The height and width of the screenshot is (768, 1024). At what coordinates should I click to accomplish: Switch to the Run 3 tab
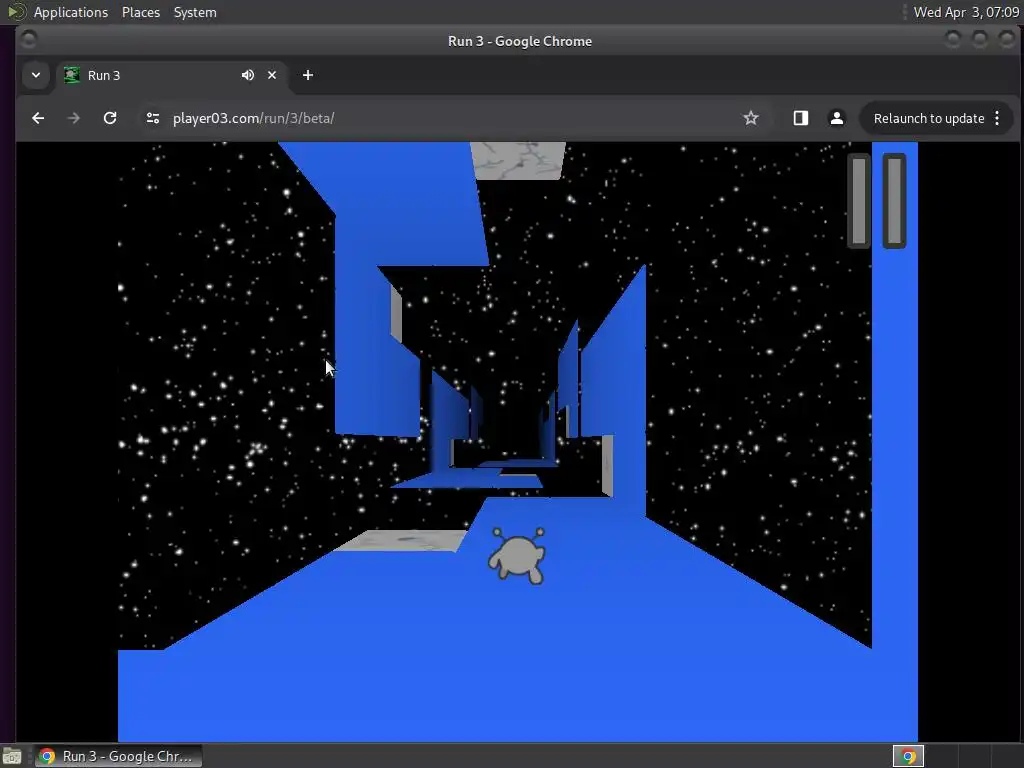pyautogui.click(x=171, y=75)
